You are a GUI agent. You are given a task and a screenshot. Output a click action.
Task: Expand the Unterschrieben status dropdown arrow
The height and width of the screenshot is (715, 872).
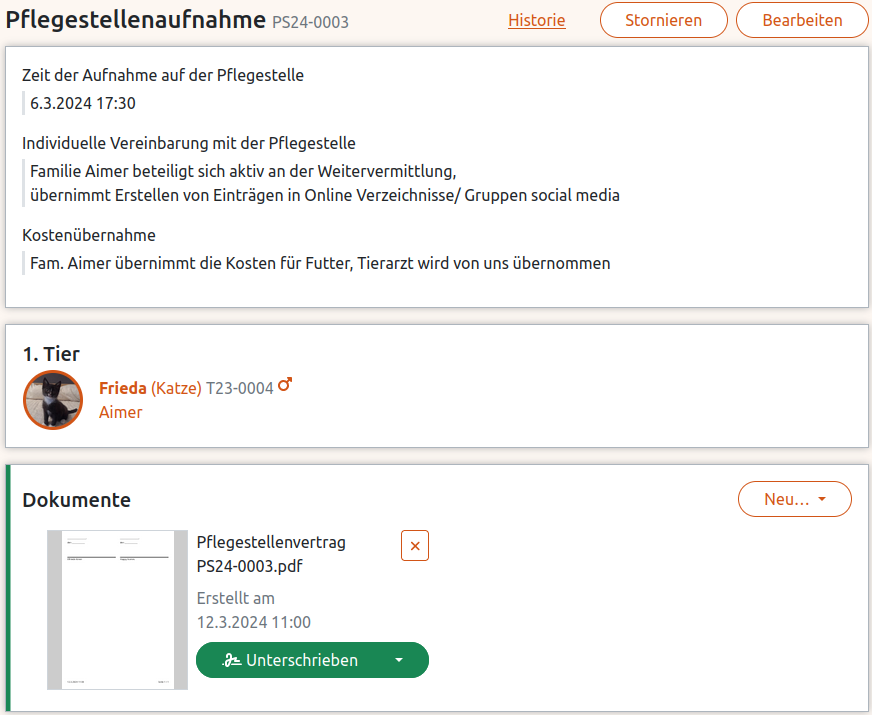[x=397, y=660]
